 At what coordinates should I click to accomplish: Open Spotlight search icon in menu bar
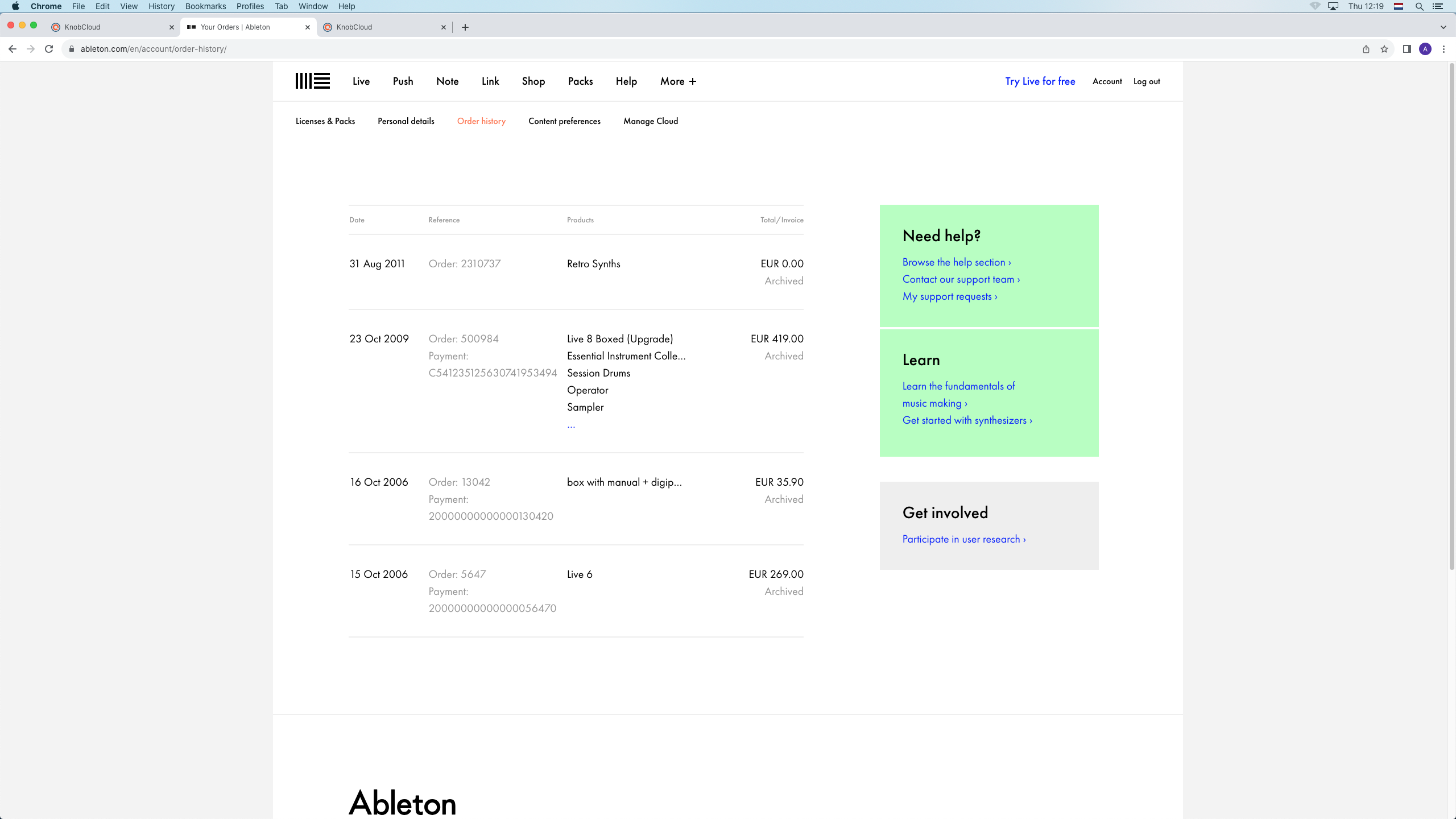pos(1420,6)
